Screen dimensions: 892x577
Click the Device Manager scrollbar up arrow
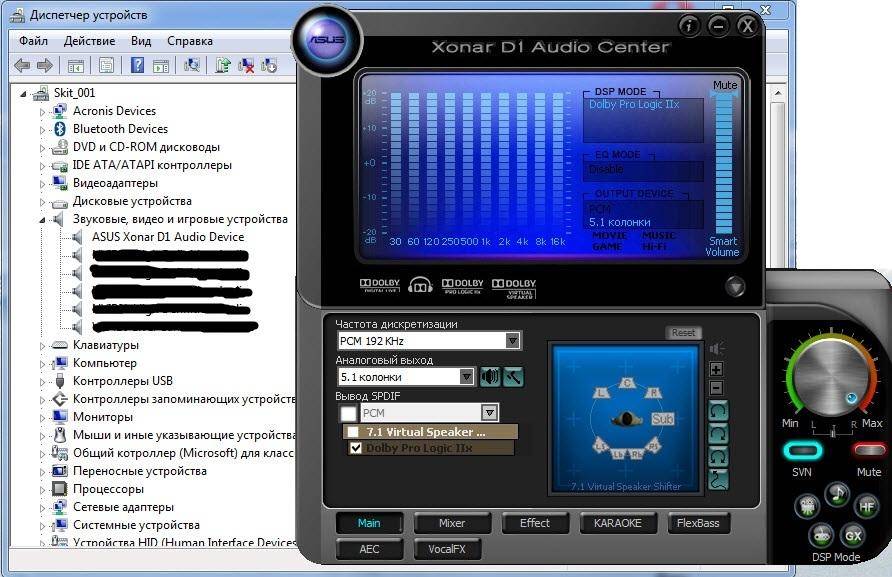[x=778, y=93]
